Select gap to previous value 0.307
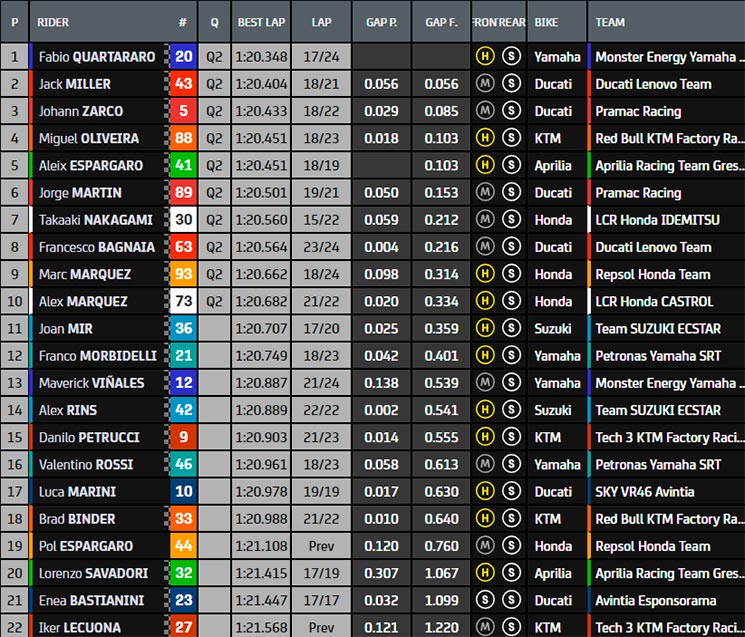This screenshot has height=637, width=745. coord(382,573)
